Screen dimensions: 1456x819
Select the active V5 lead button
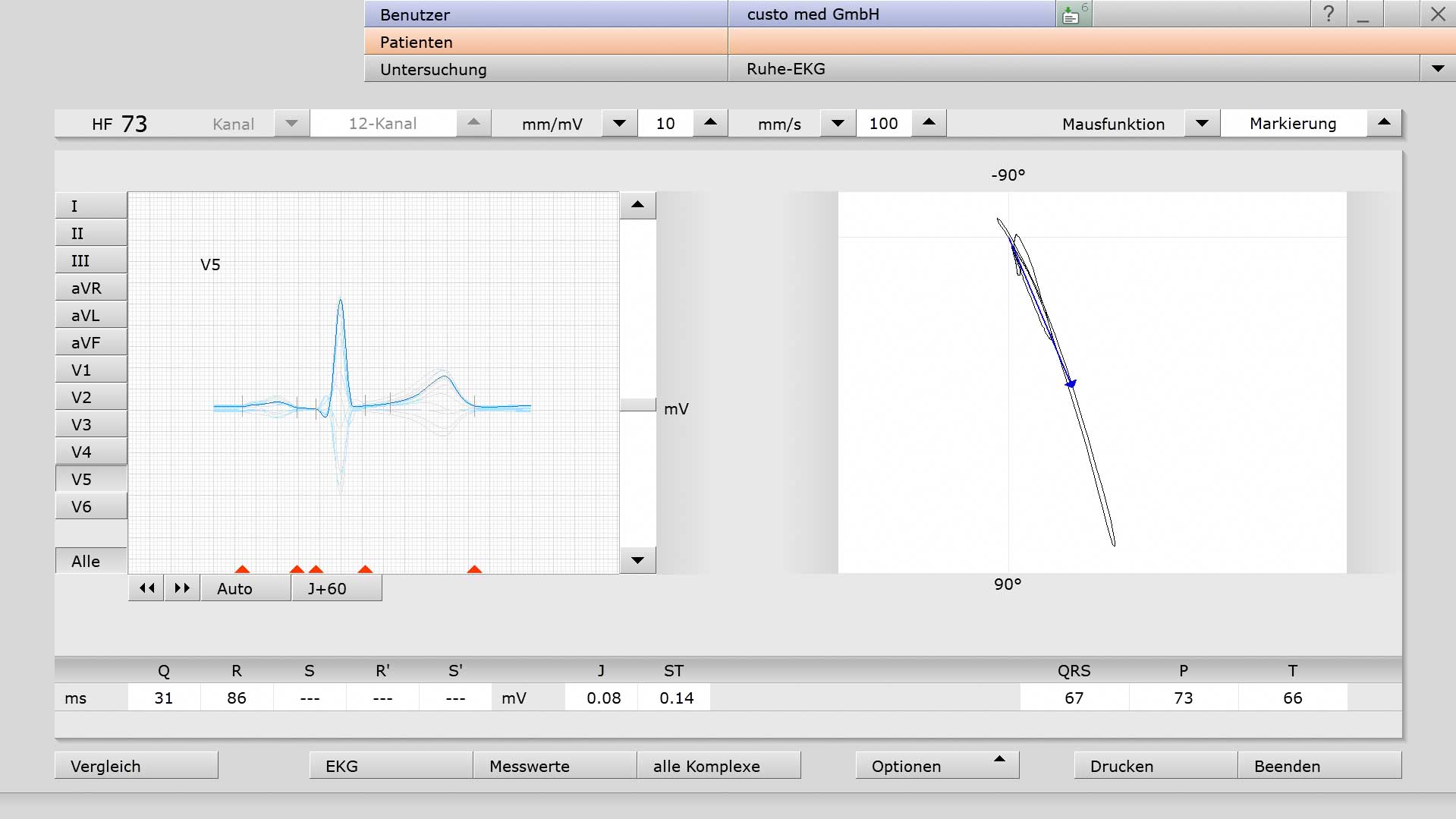[91, 479]
